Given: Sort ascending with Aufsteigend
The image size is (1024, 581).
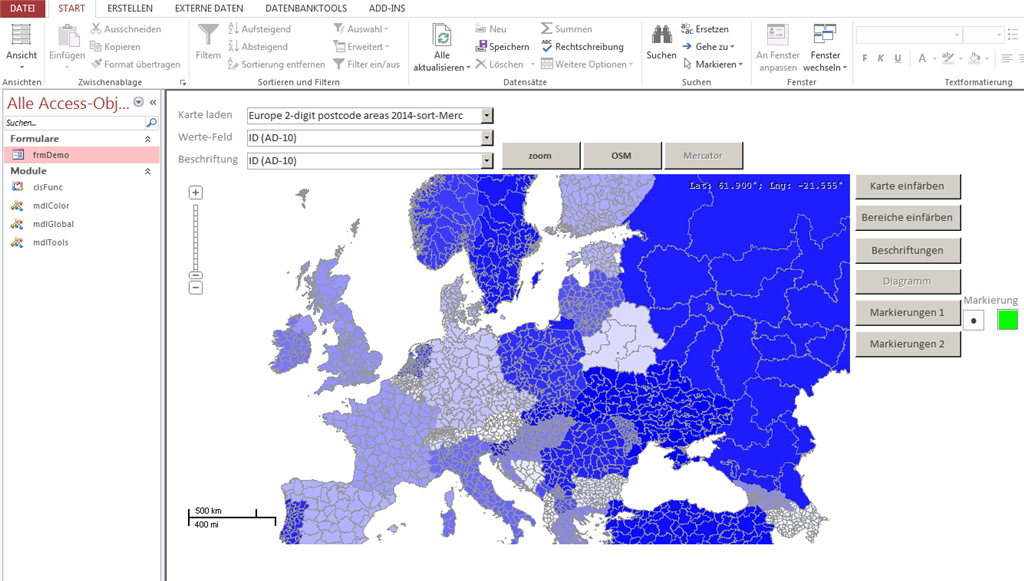Looking at the screenshot, I should point(259,29).
